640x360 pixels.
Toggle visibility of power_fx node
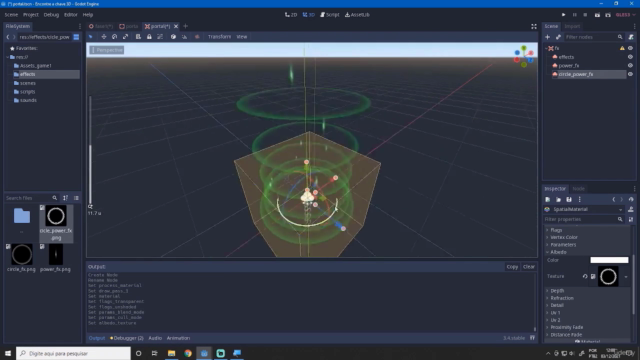[630, 66]
